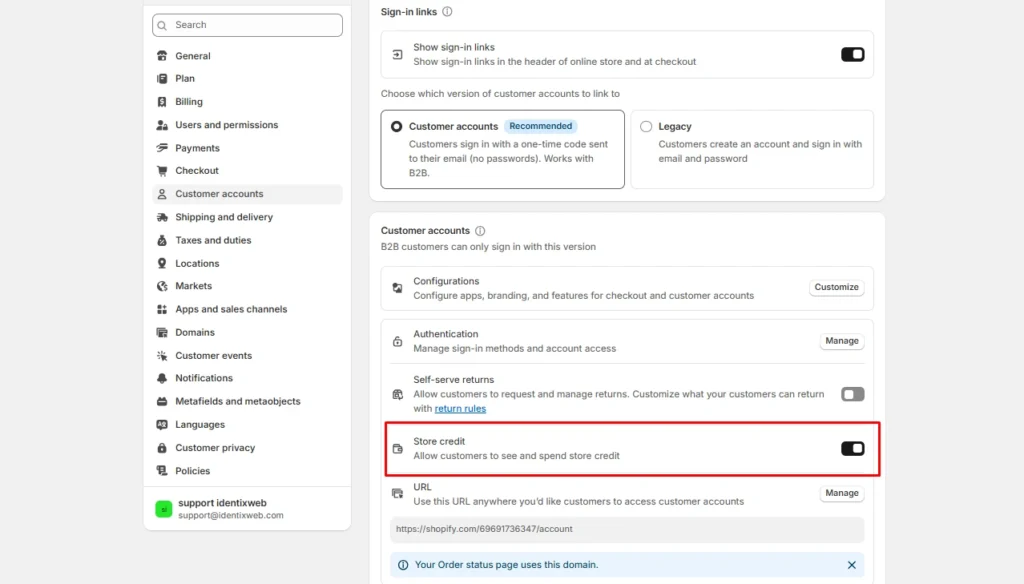Open Users and permissions via people icon

[x=162, y=124]
